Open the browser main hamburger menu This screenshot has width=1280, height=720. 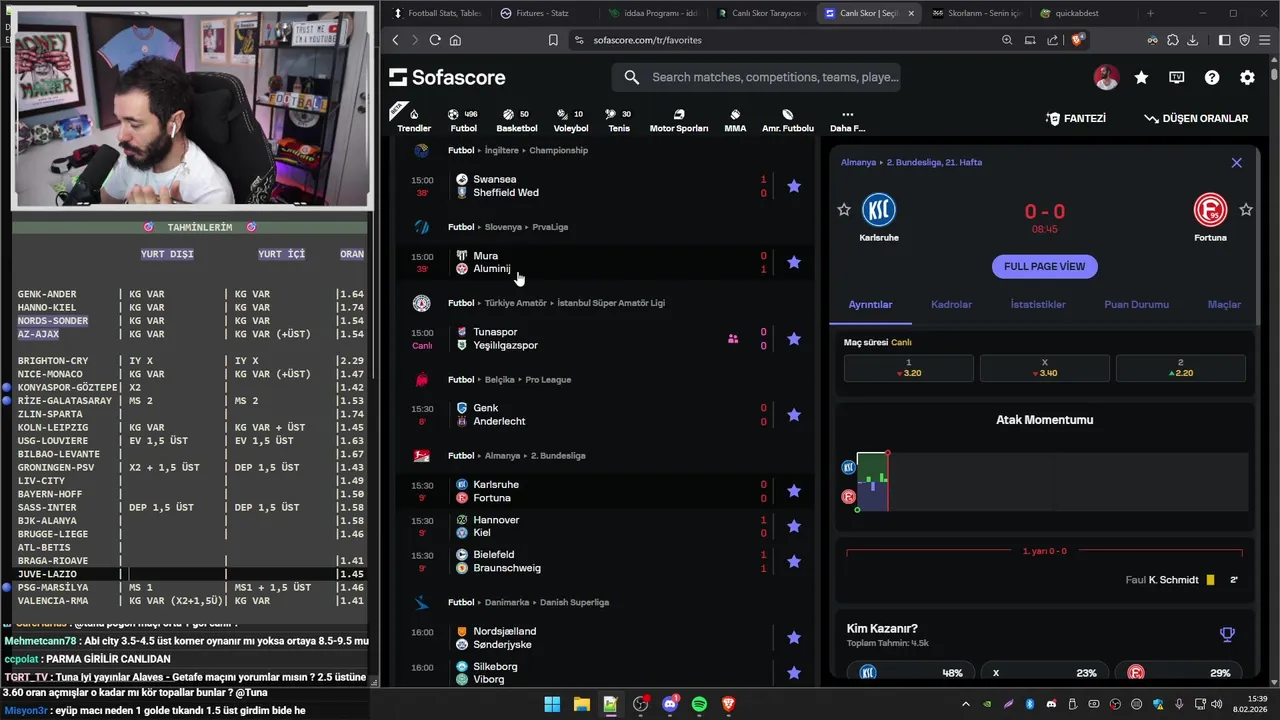click(1264, 40)
